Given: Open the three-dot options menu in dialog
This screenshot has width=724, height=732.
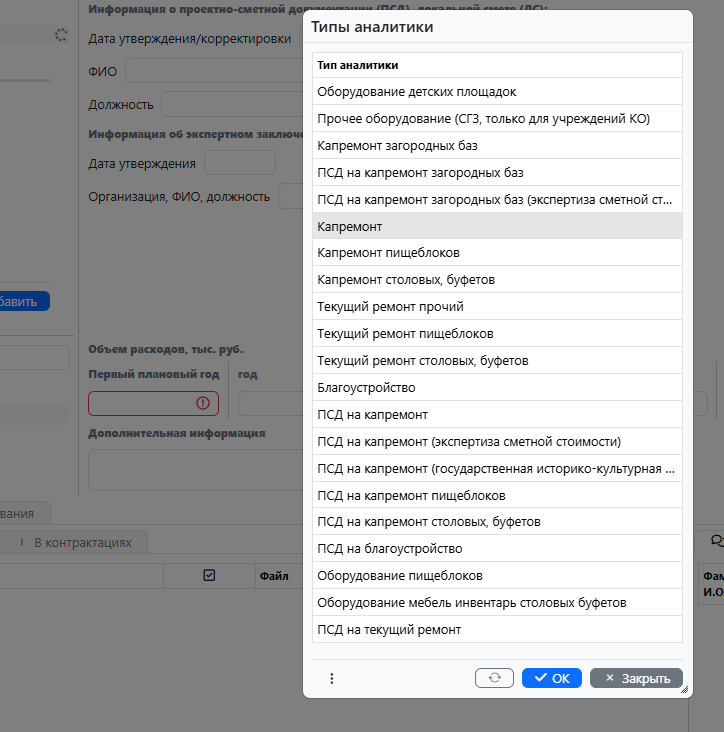Looking at the screenshot, I should 332,678.
